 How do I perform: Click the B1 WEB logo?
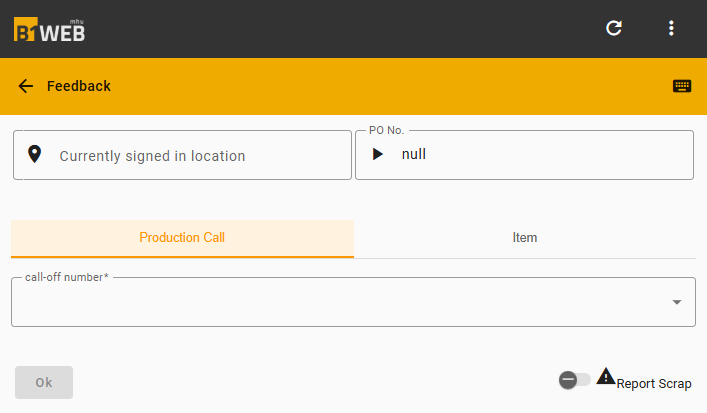[x=49, y=30]
